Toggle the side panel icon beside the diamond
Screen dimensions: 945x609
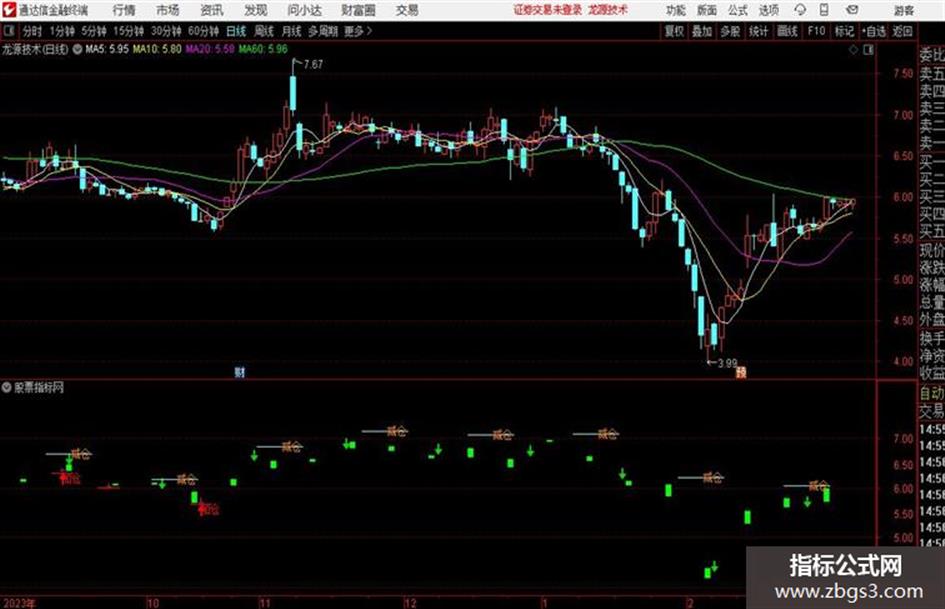868,50
